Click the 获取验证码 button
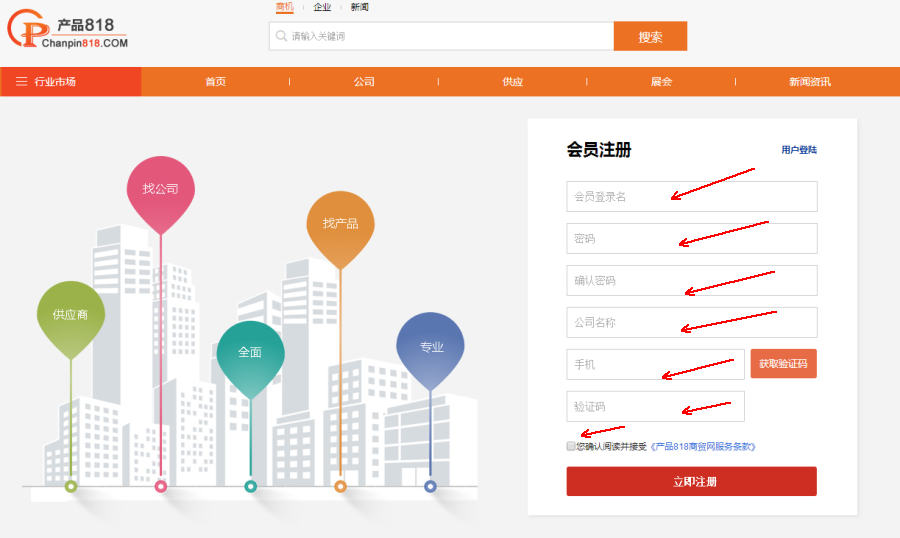The width and height of the screenshot is (900, 538). [x=783, y=364]
